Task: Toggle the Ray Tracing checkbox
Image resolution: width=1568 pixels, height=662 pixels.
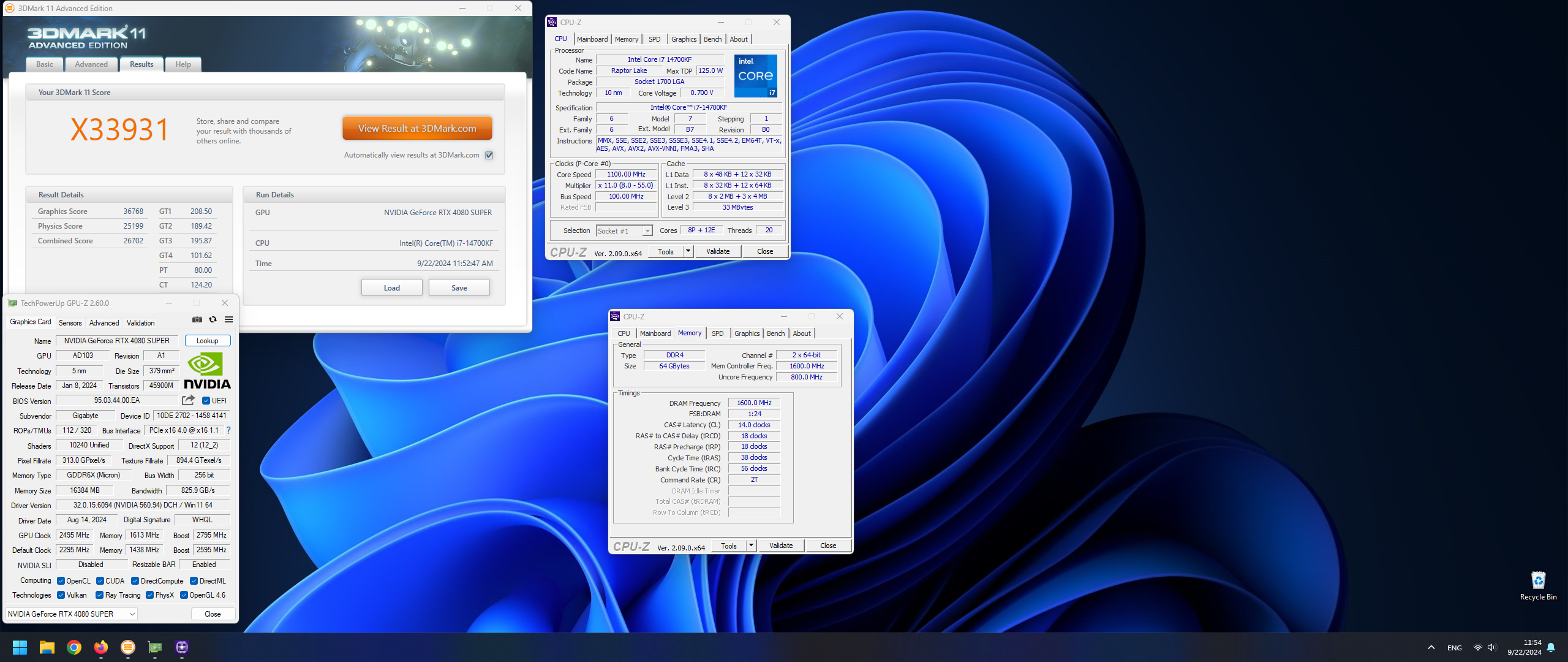Action: (x=99, y=595)
